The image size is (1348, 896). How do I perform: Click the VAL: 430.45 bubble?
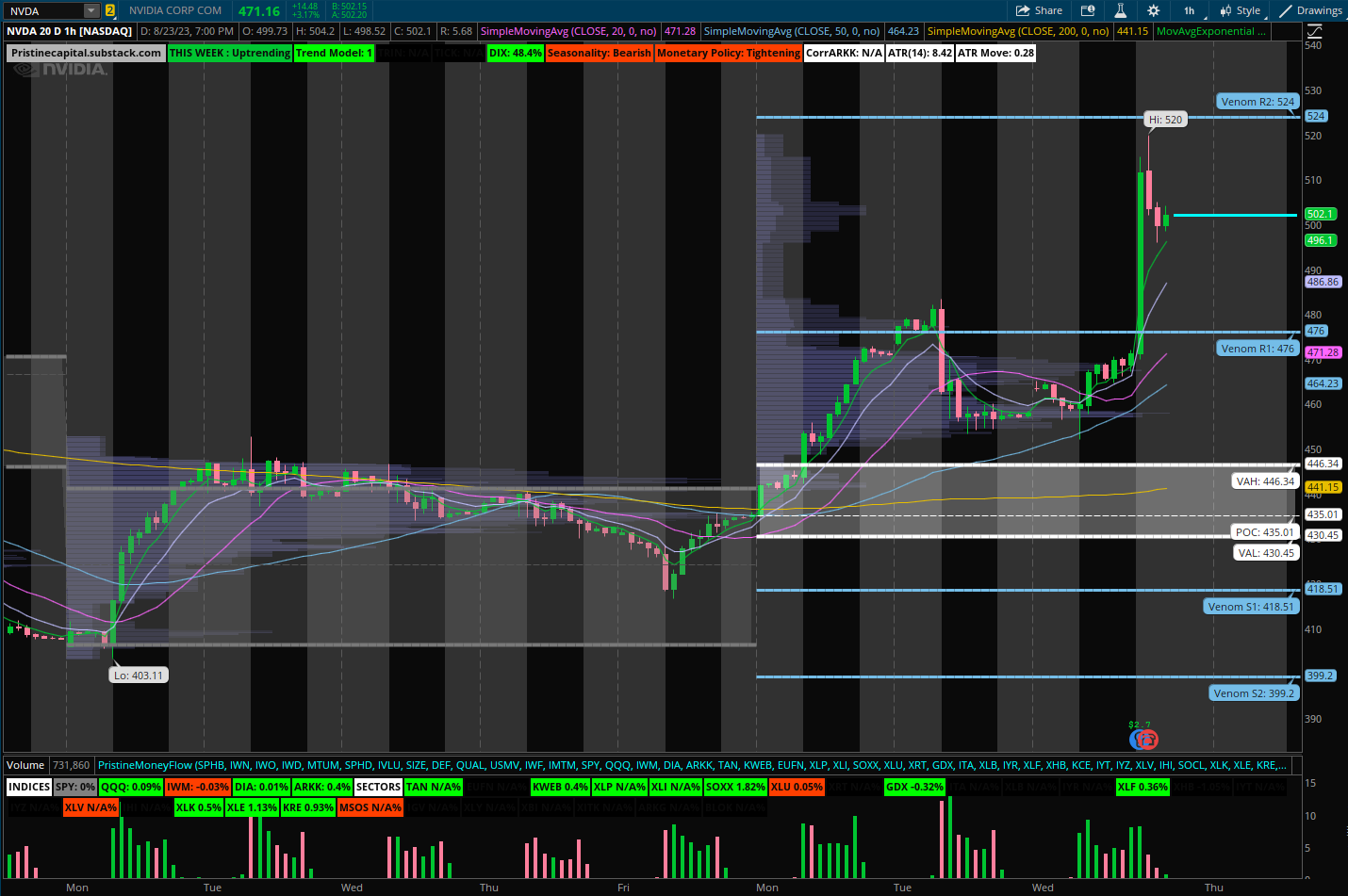pos(1266,553)
